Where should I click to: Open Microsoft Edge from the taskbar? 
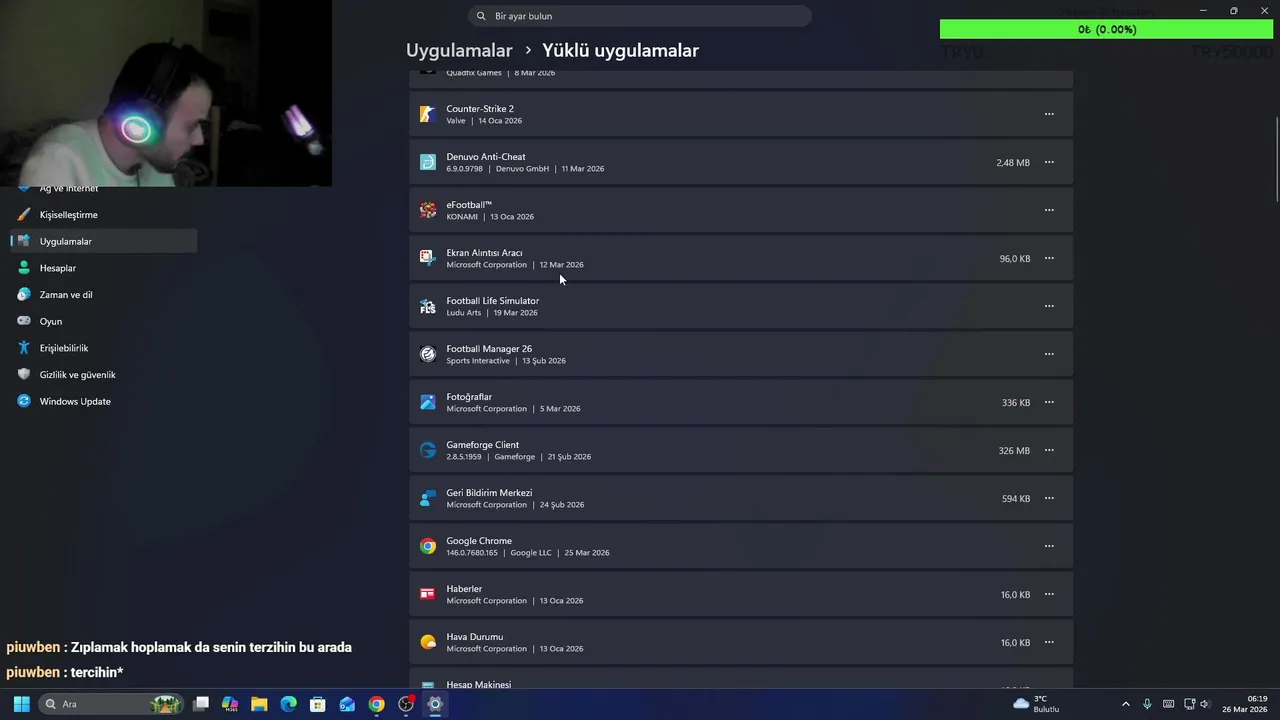click(x=288, y=704)
